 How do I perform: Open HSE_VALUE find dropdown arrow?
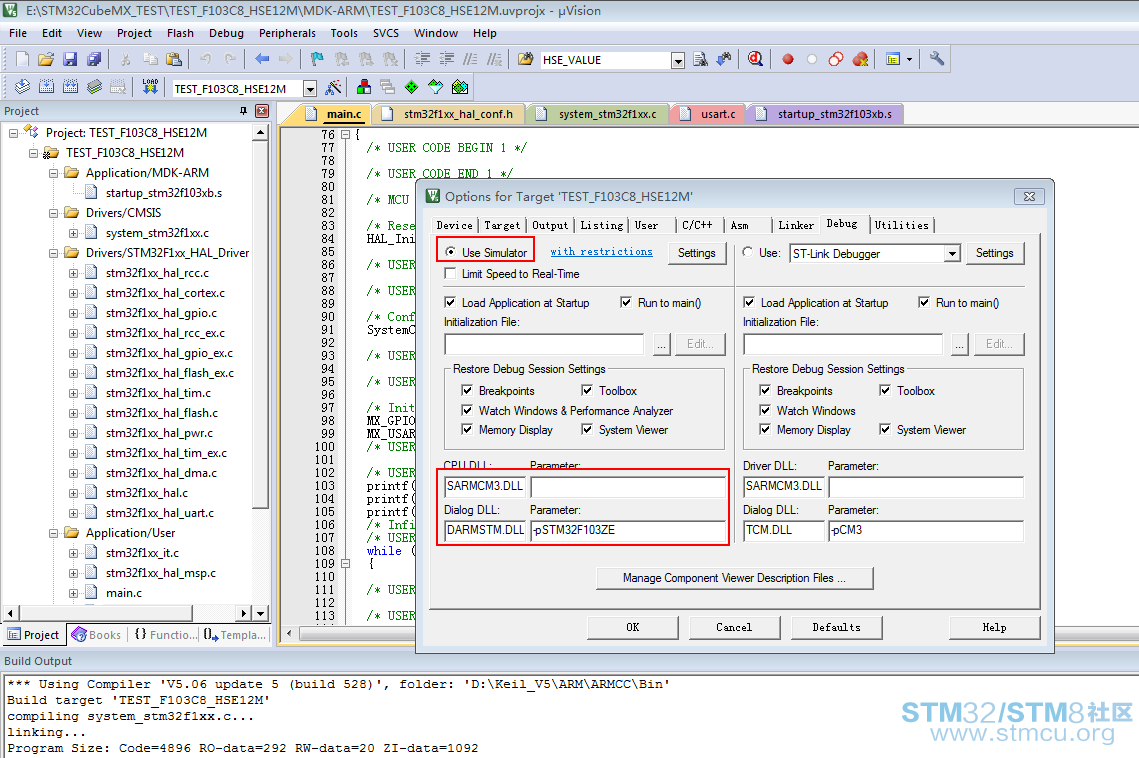pyautogui.click(x=678, y=60)
